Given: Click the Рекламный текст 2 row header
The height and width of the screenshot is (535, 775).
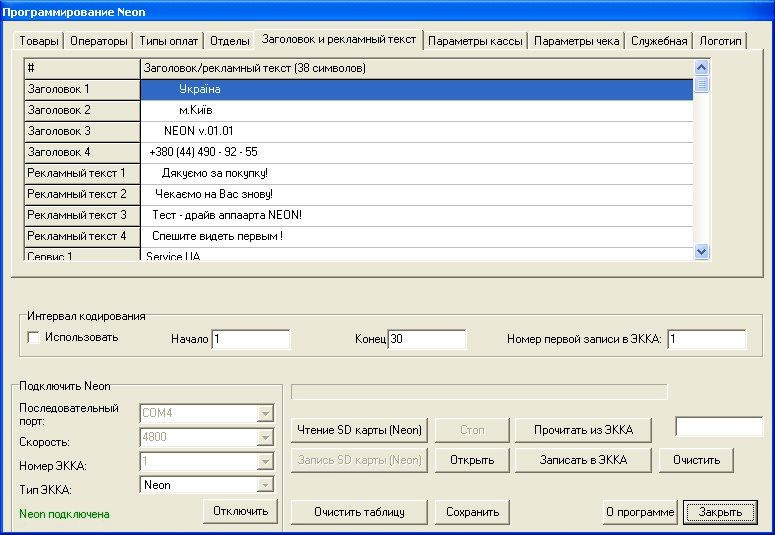Looking at the screenshot, I should click(82, 194).
